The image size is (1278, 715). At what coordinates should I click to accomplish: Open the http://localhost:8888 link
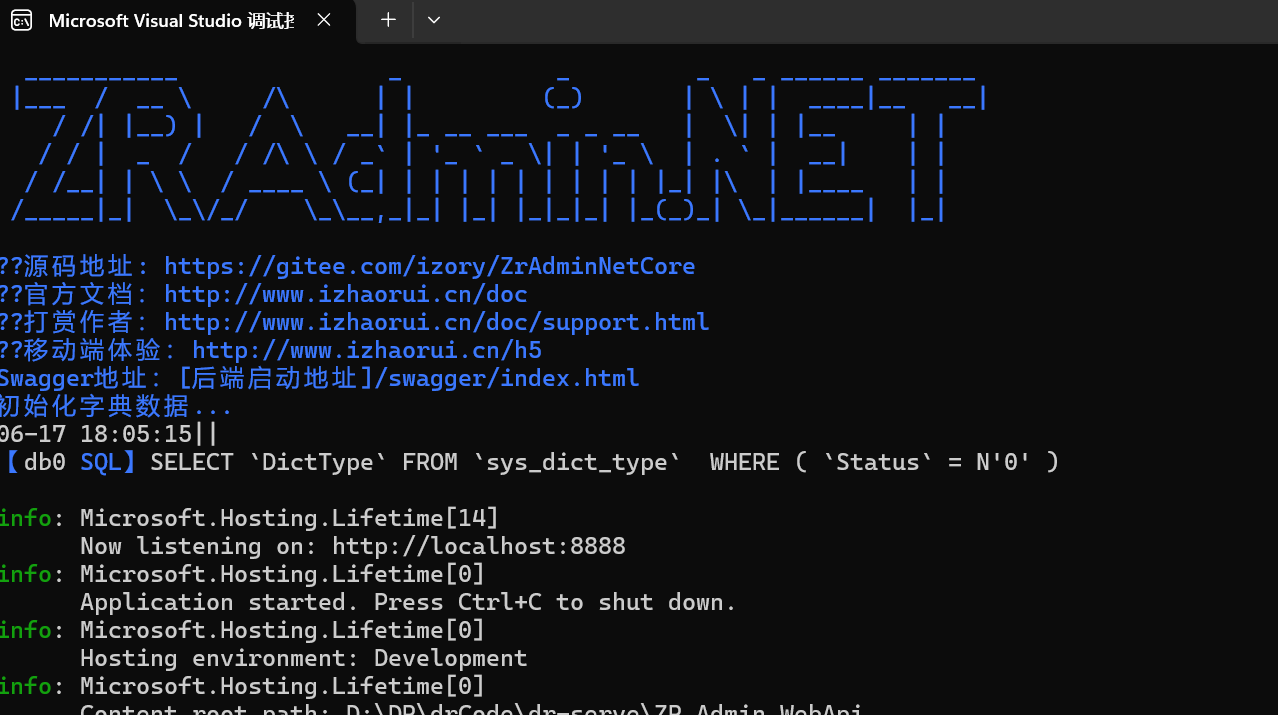(479, 546)
